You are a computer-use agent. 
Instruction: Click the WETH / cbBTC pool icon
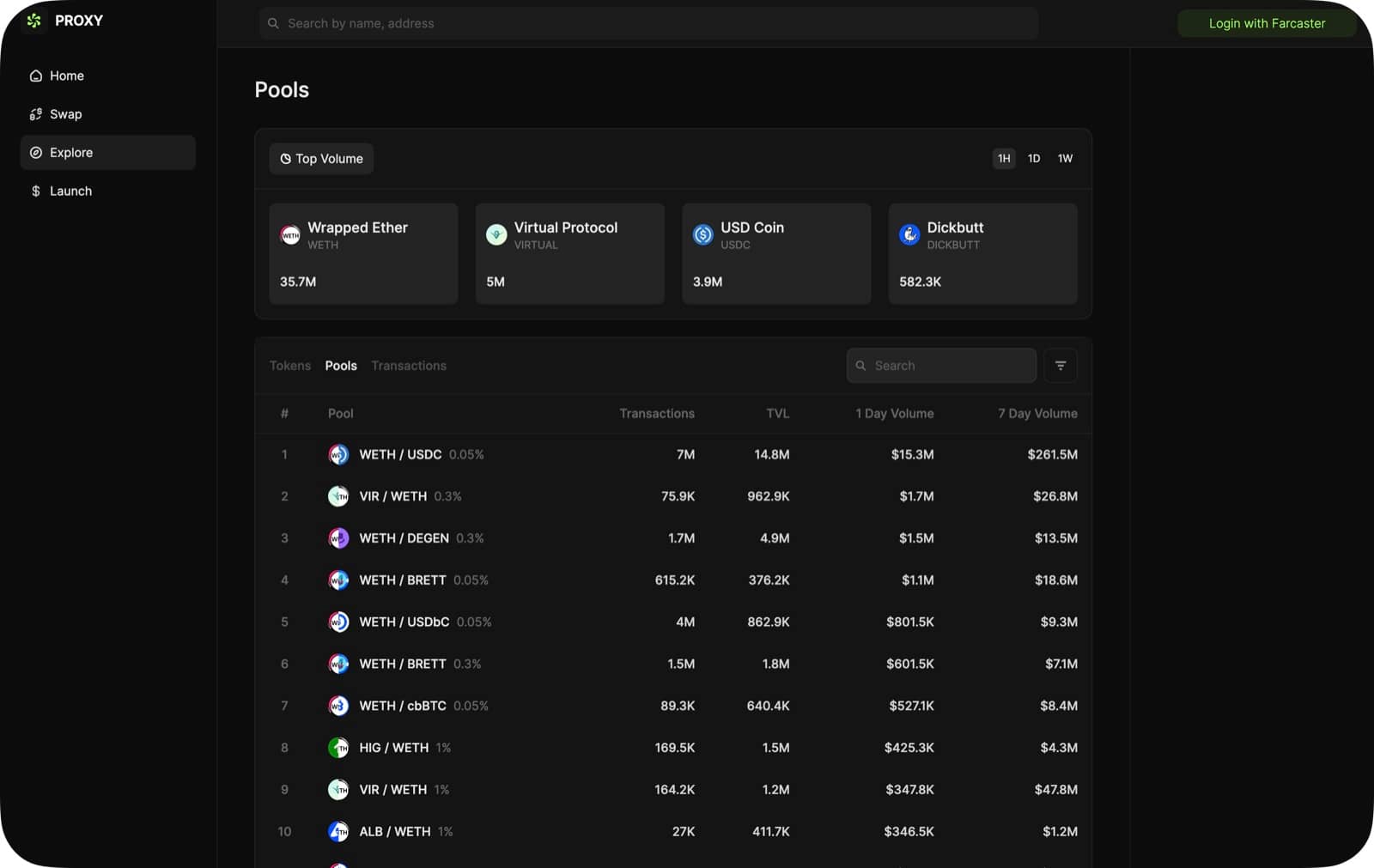[338, 706]
